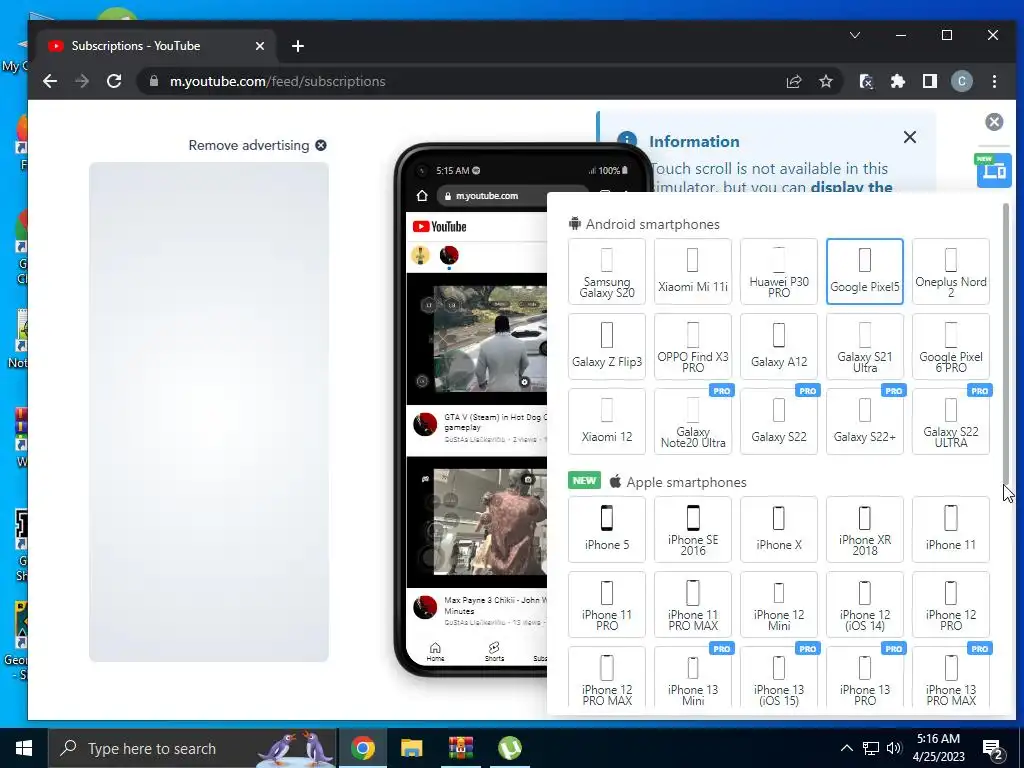Select the iPhone 12 (iOS 14) device
Viewport: 1024px width, 768px height.
point(865,605)
